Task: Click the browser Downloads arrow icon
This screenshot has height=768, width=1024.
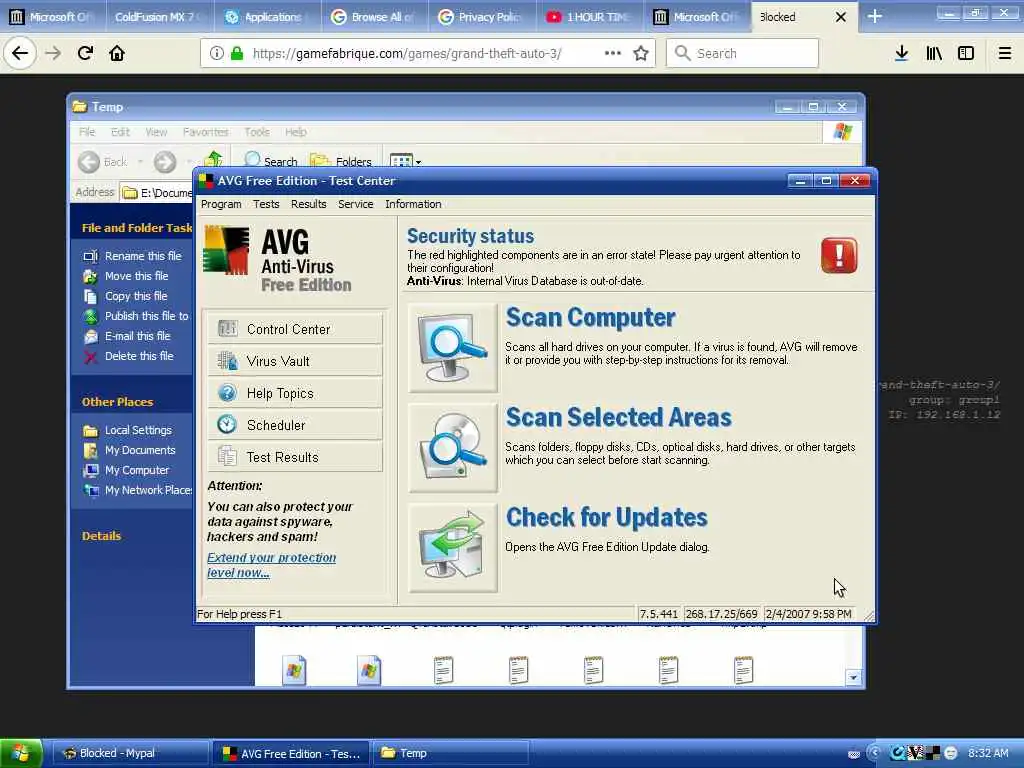Action: click(x=901, y=54)
